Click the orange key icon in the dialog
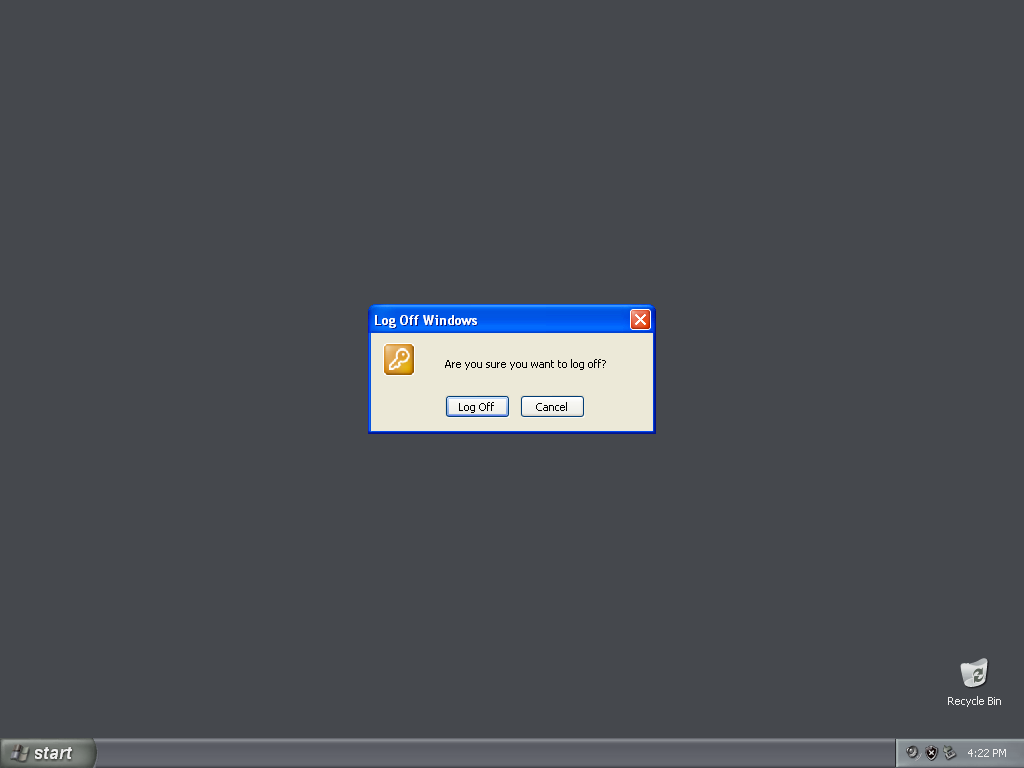 399,359
